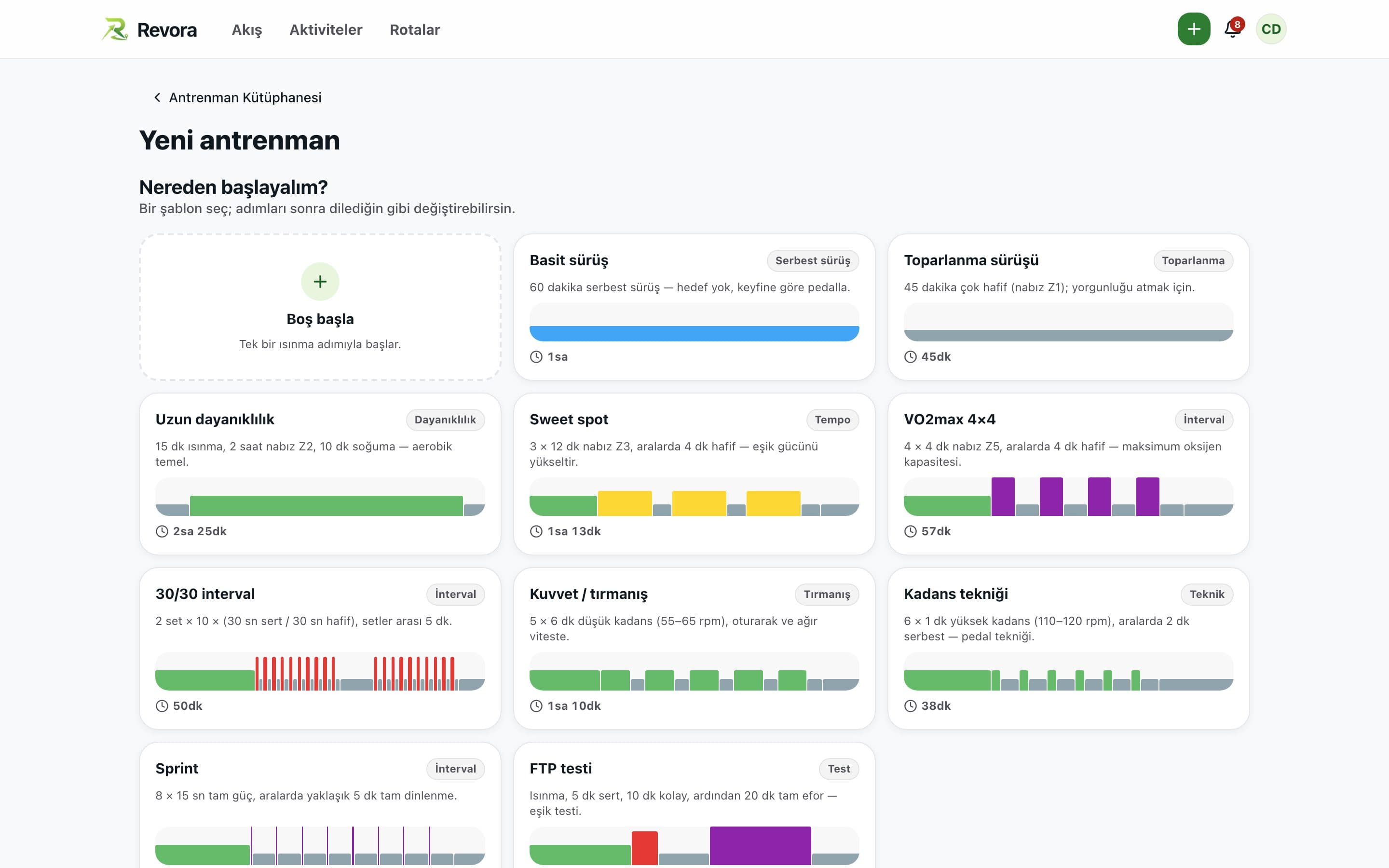The image size is (1389, 868).
Task: Click the Kadans tekniği card title
Action: coord(955,594)
